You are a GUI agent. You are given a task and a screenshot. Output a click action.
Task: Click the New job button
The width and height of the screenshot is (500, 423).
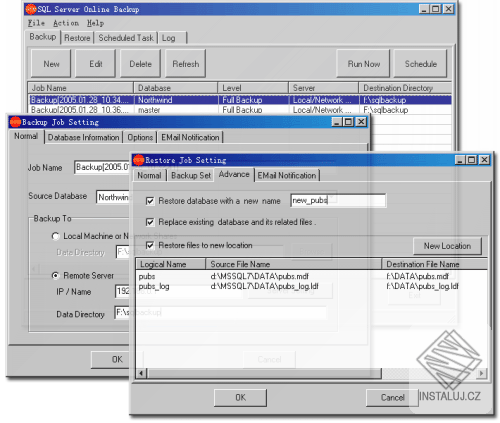51,64
